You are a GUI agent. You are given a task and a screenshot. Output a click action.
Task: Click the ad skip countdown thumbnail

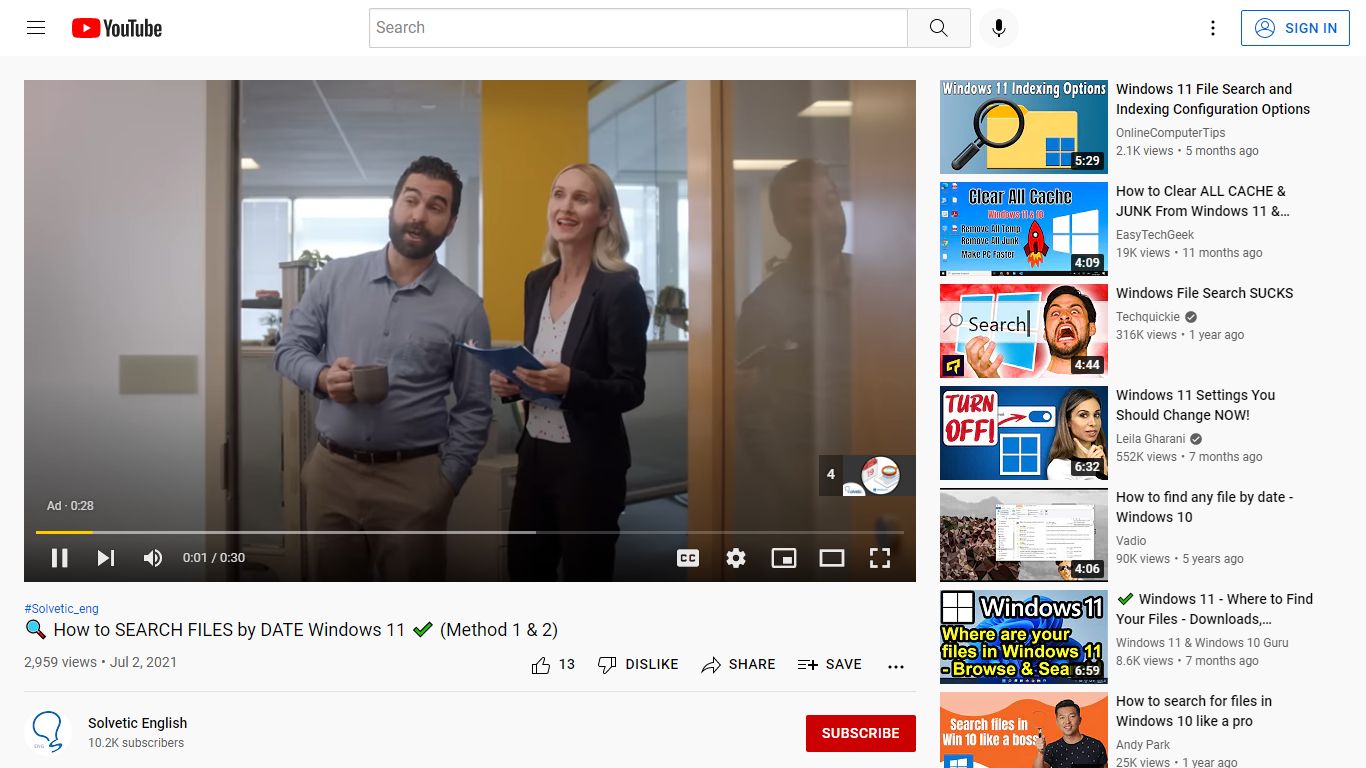coord(867,475)
